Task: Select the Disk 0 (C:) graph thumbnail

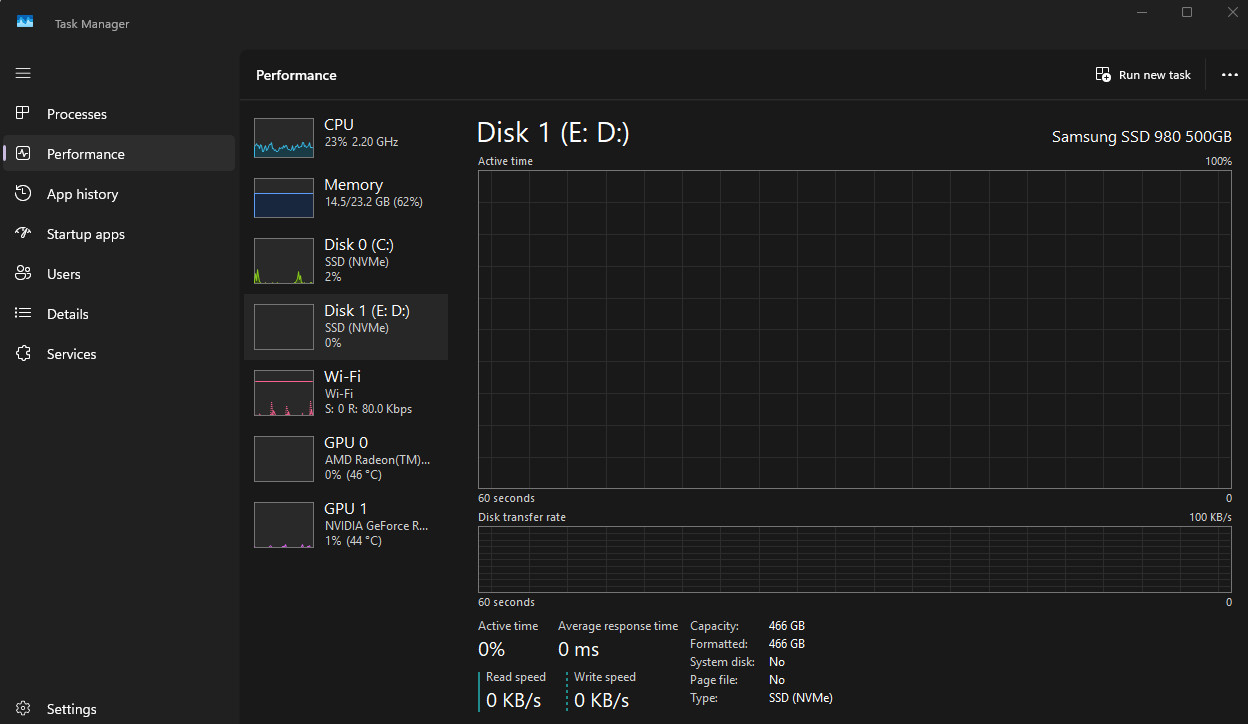Action: [x=284, y=260]
